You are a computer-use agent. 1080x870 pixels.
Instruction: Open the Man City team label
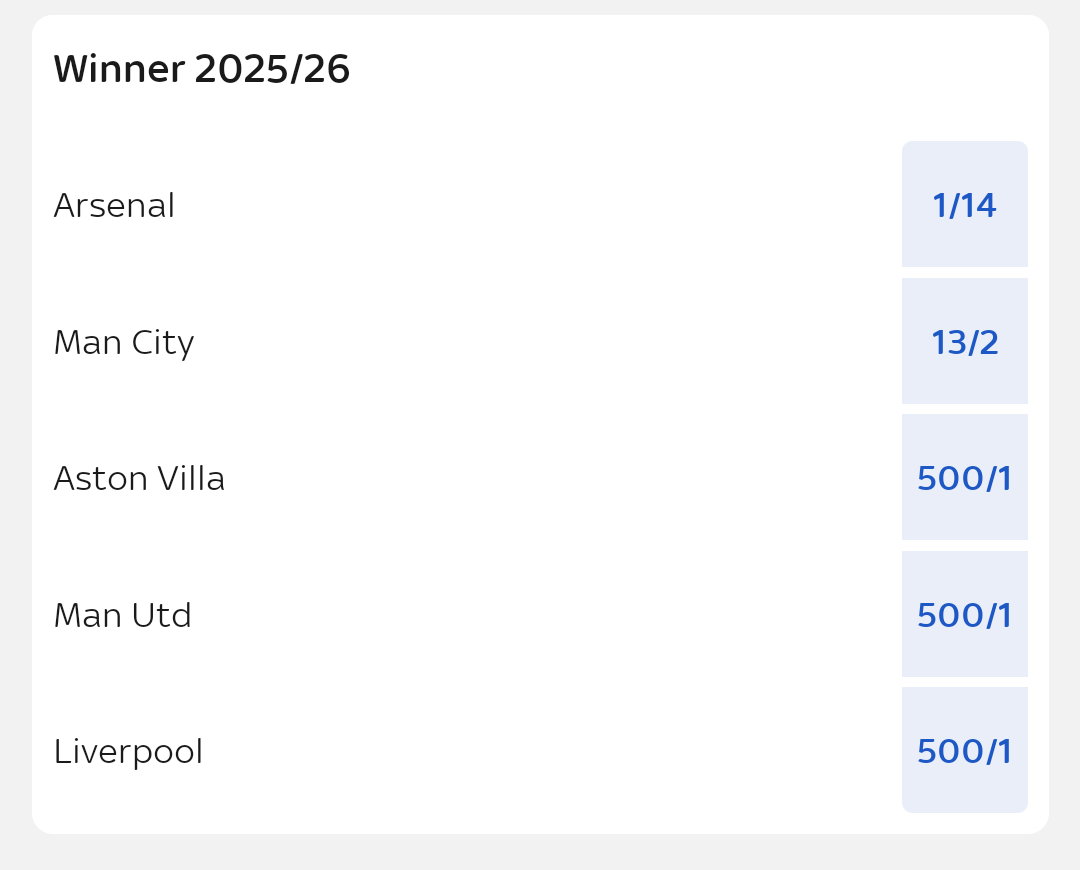click(124, 343)
